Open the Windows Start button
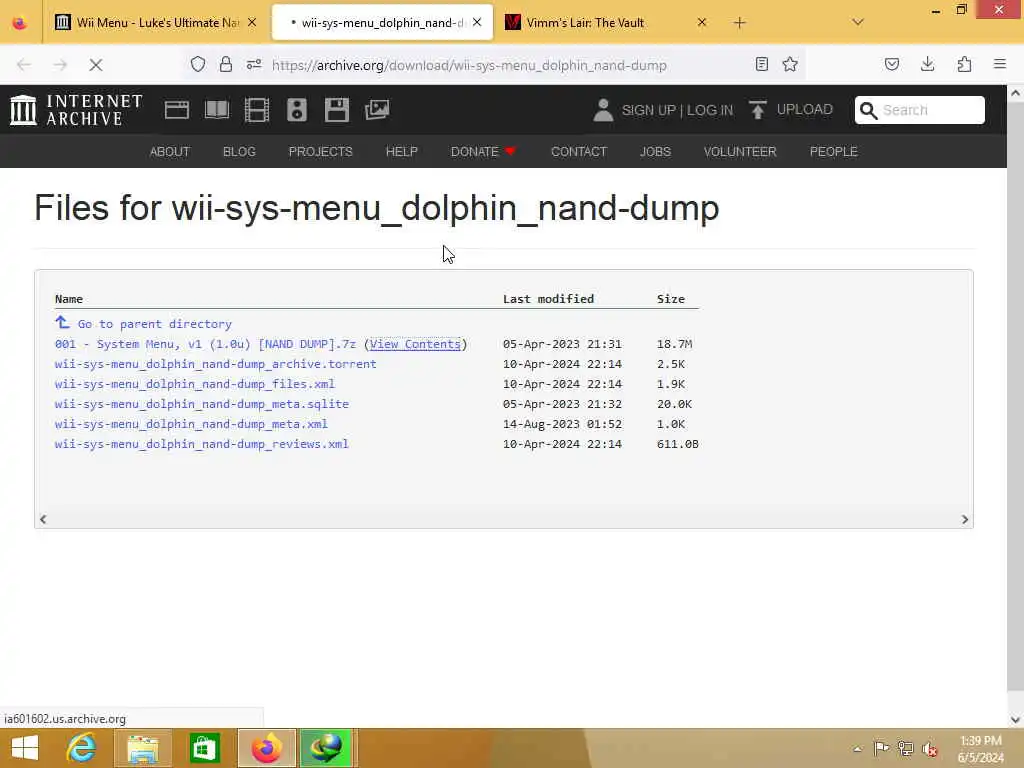This screenshot has height=768, width=1024. click(25, 748)
